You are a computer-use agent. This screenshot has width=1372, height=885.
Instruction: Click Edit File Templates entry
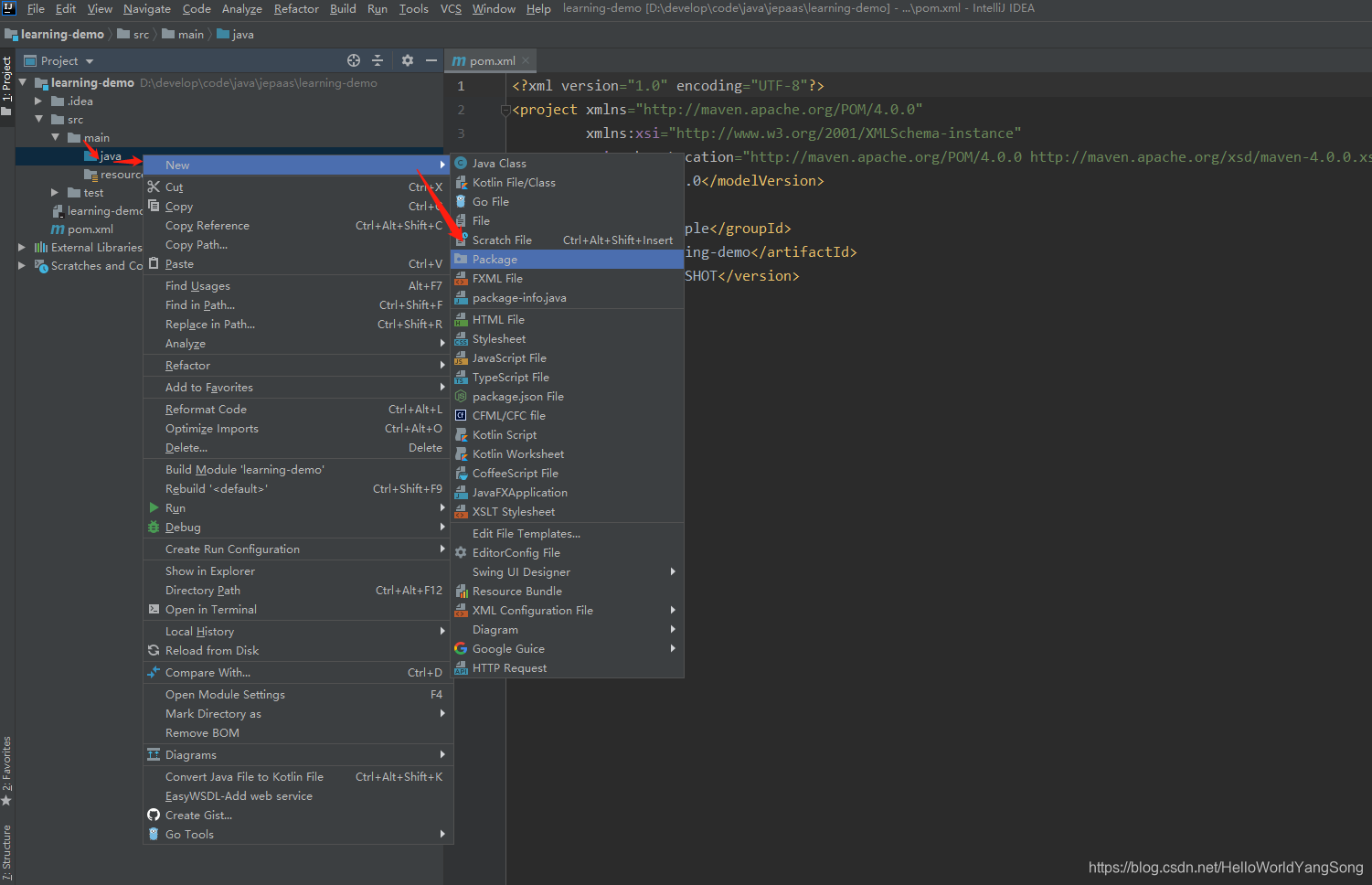(x=568, y=533)
